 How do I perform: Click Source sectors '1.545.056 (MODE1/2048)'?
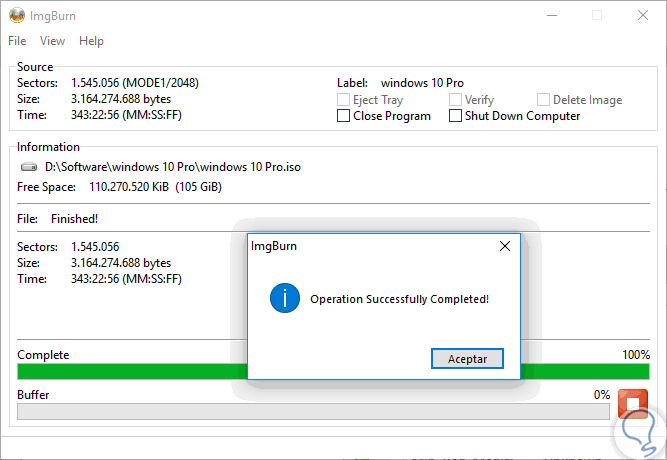coord(135,83)
